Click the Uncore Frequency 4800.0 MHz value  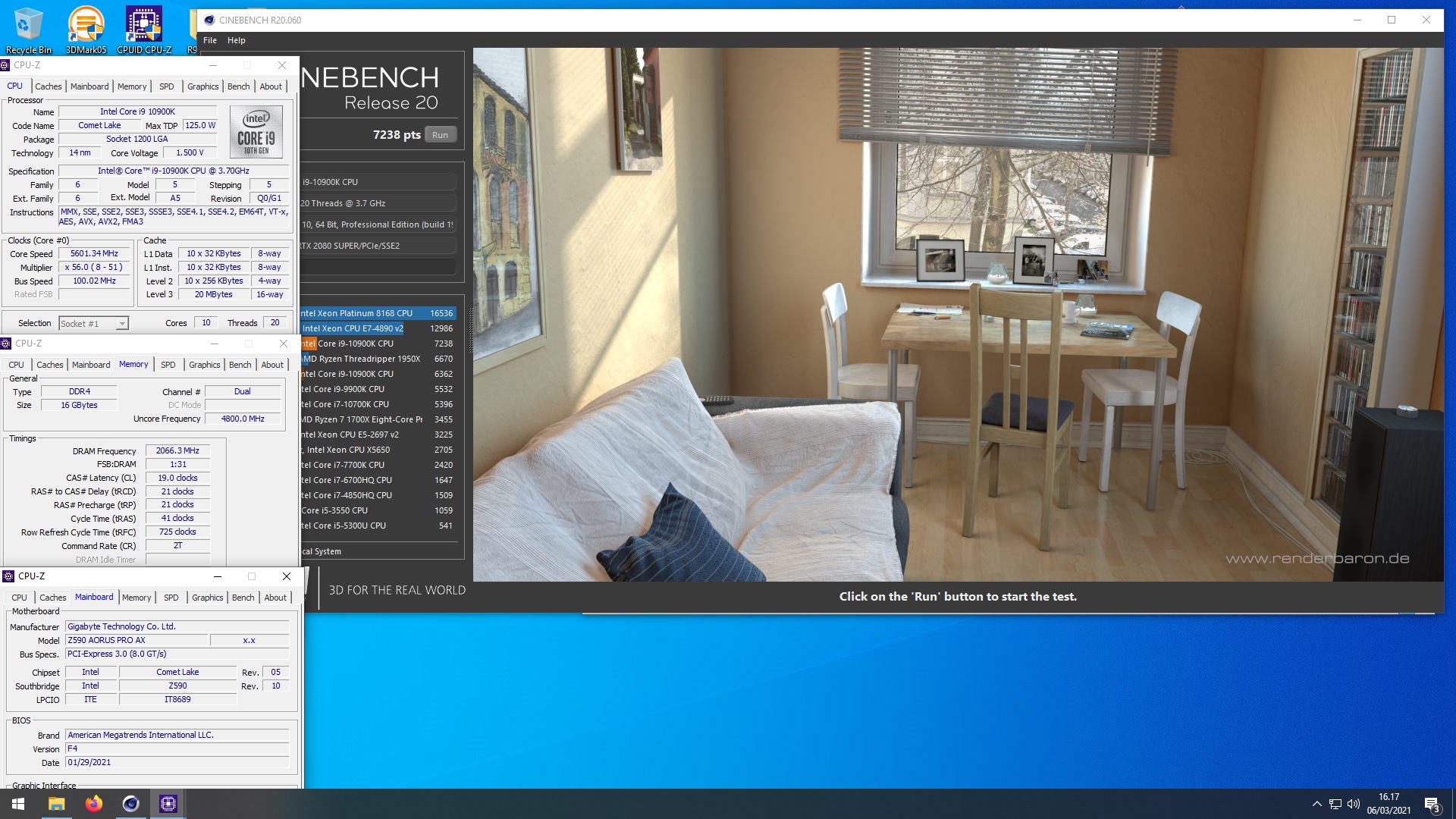[x=243, y=419]
